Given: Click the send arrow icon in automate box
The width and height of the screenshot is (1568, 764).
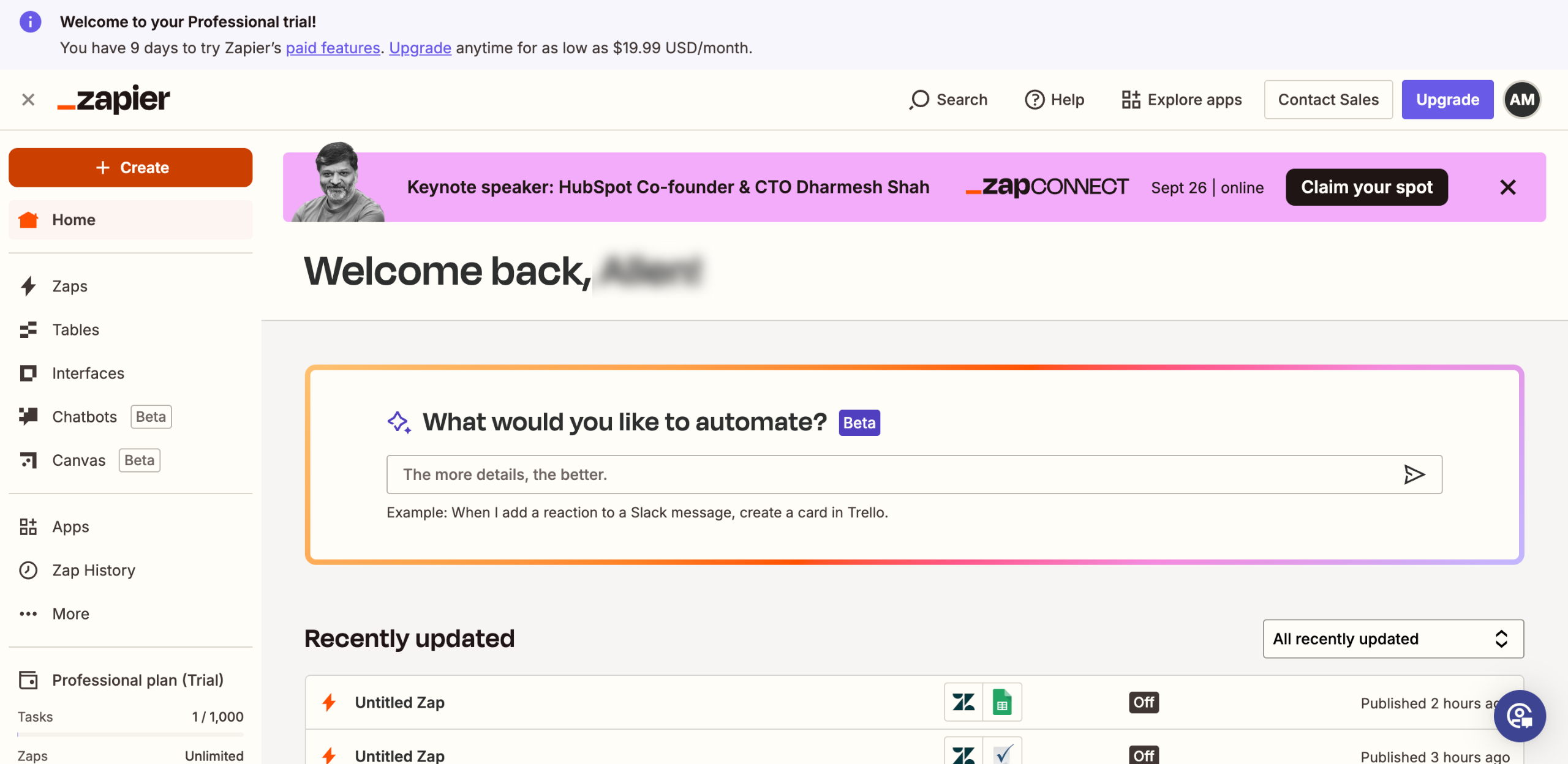Looking at the screenshot, I should point(1414,474).
